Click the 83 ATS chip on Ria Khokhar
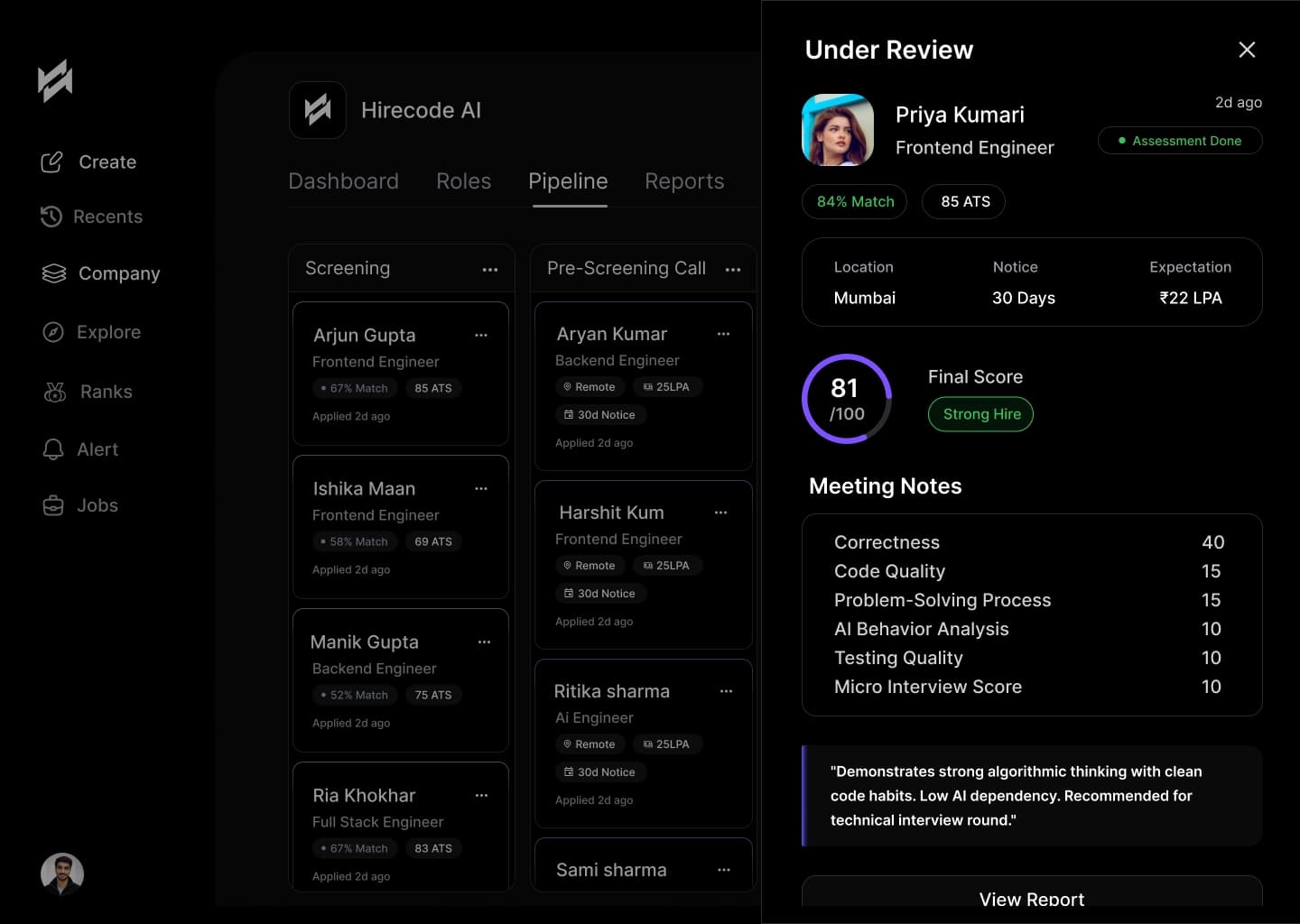 pyautogui.click(x=433, y=848)
